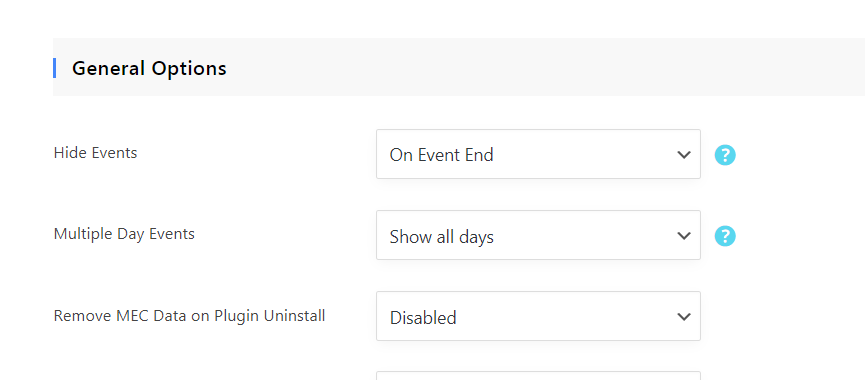The image size is (865, 380).
Task: Open the Hide Events dropdown
Action: (x=538, y=154)
